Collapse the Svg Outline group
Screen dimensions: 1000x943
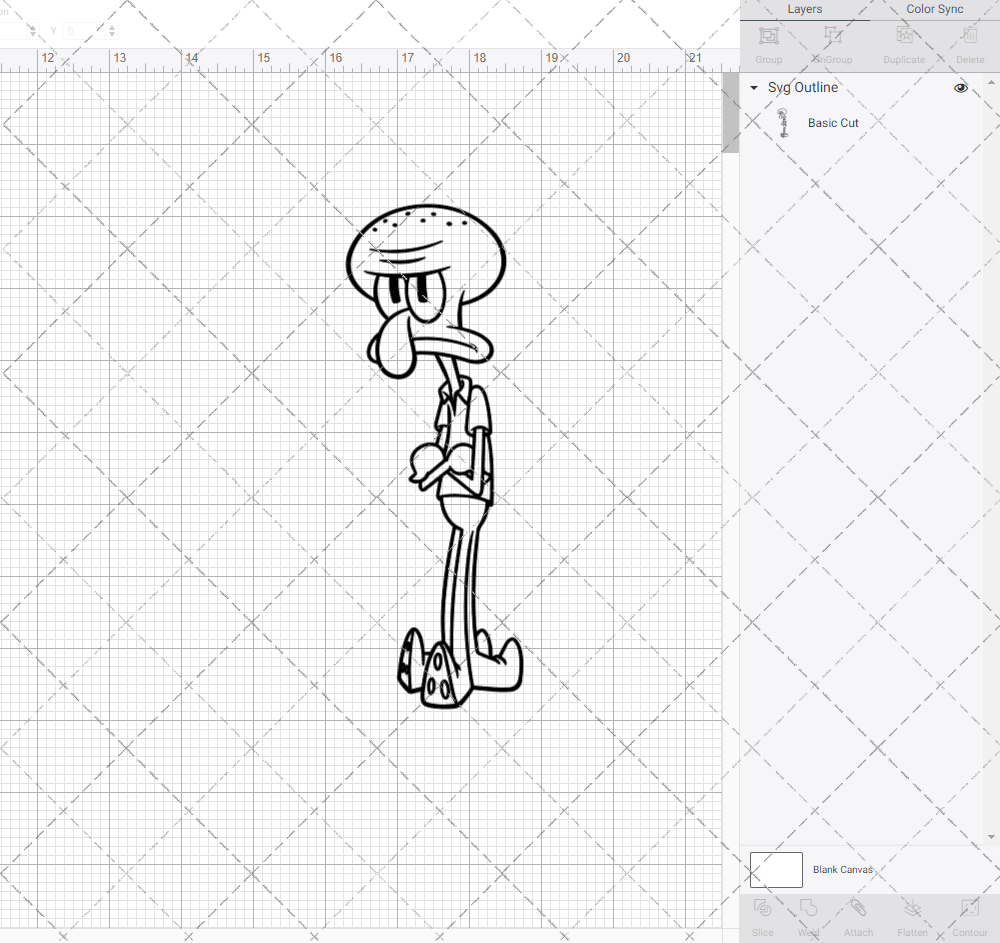pyautogui.click(x=753, y=87)
